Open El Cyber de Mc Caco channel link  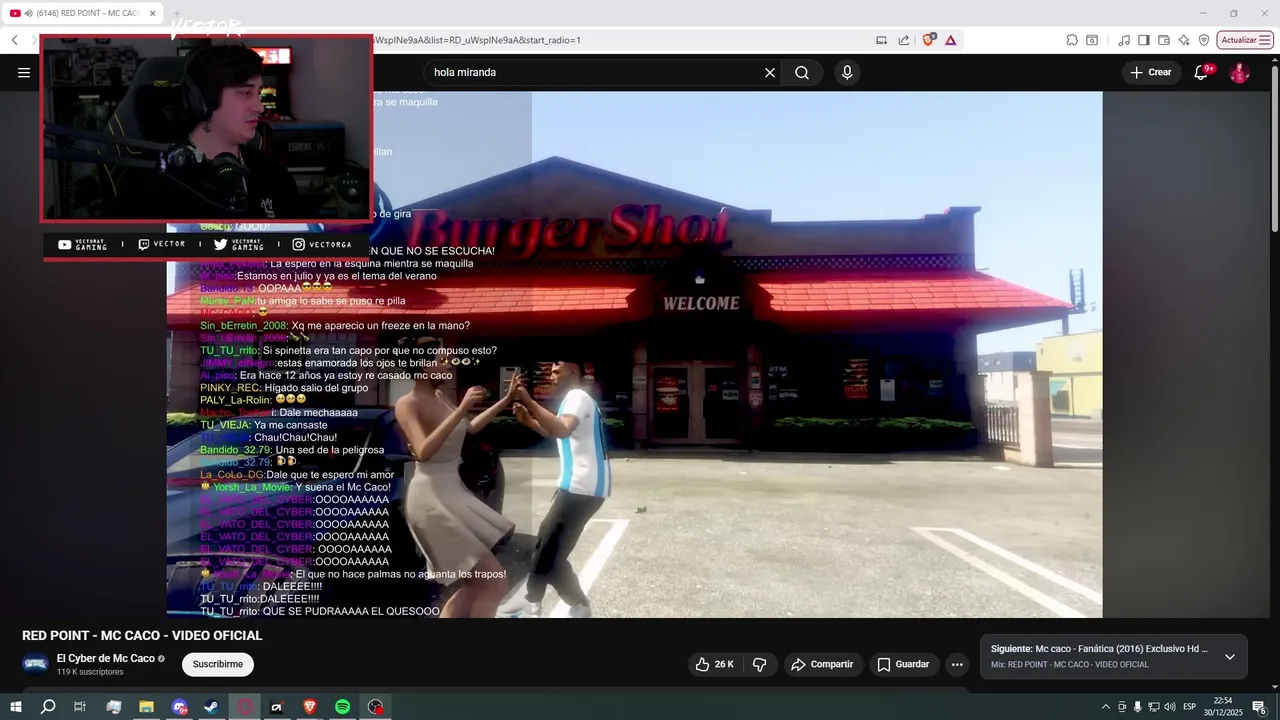106,658
